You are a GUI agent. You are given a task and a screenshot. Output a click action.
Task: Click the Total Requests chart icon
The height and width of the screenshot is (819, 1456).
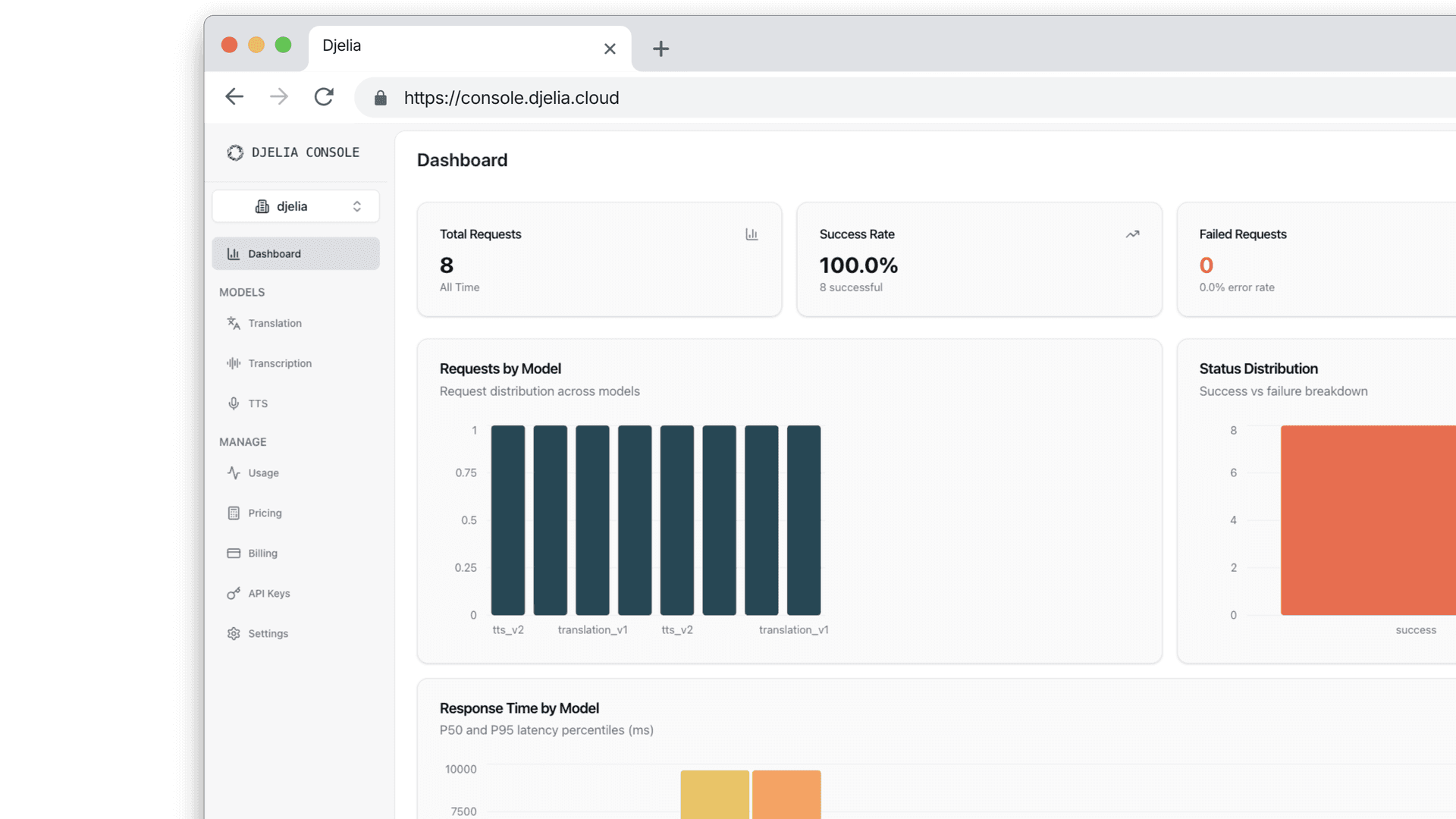(752, 234)
